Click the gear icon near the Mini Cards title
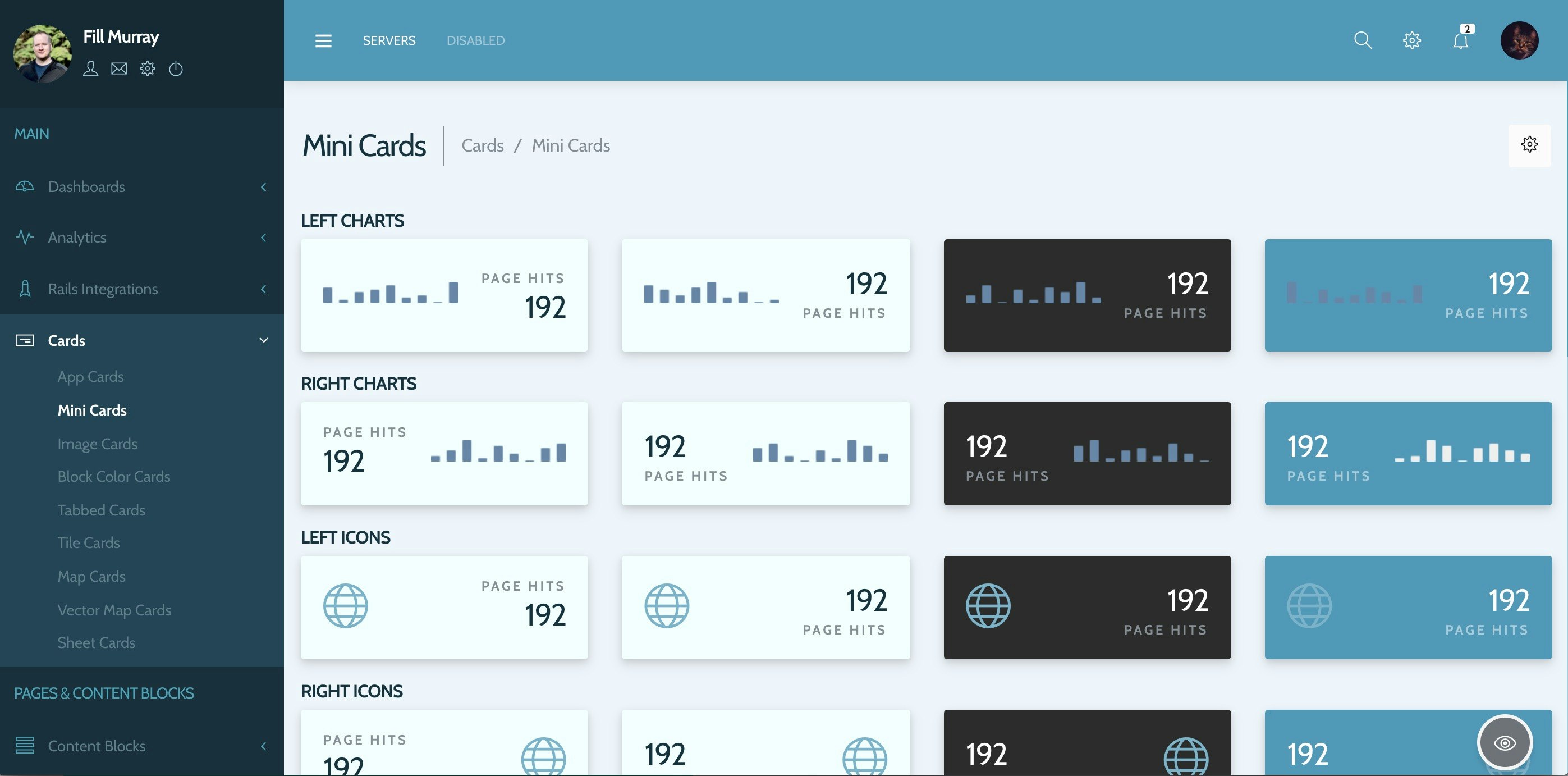The width and height of the screenshot is (1568, 776). click(1530, 144)
